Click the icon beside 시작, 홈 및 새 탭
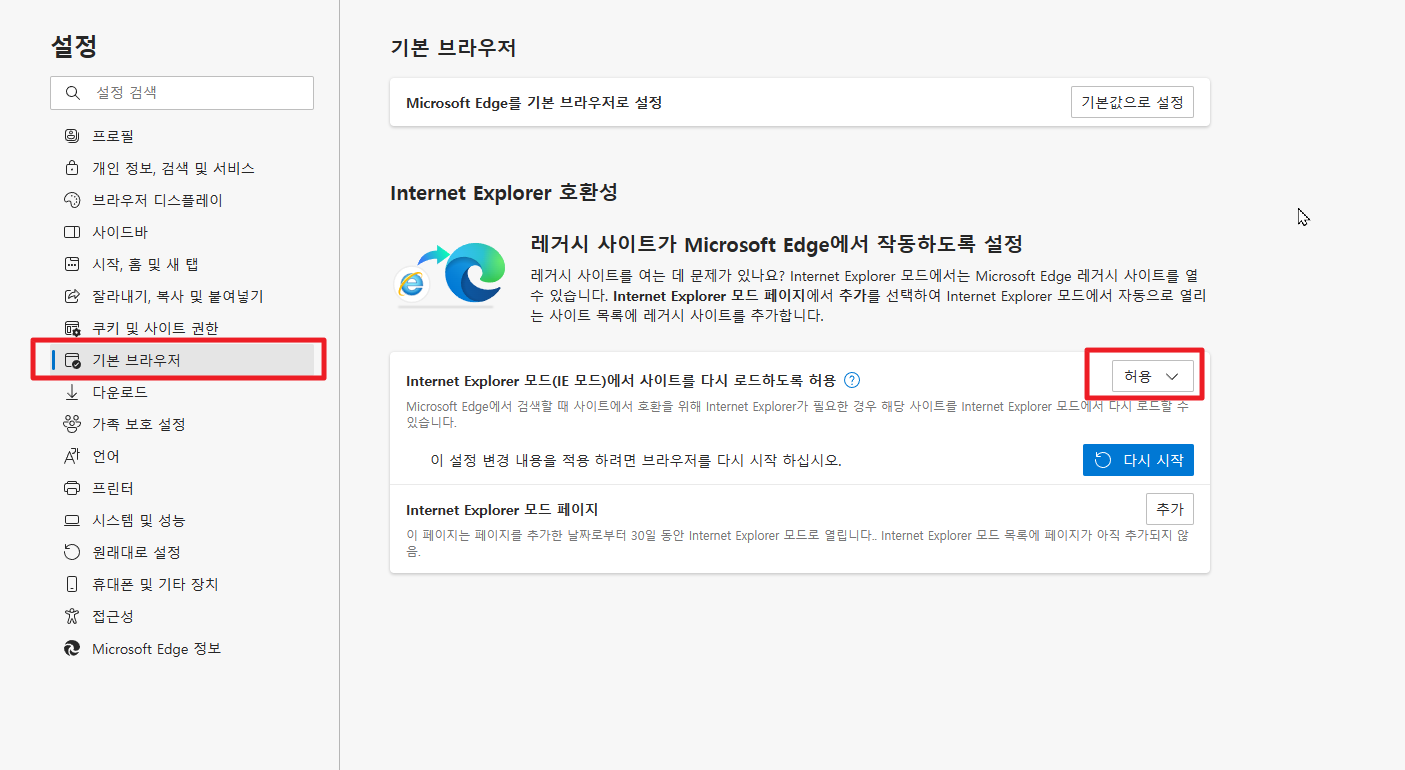Screen dimensions: 1405x770 click(71, 264)
